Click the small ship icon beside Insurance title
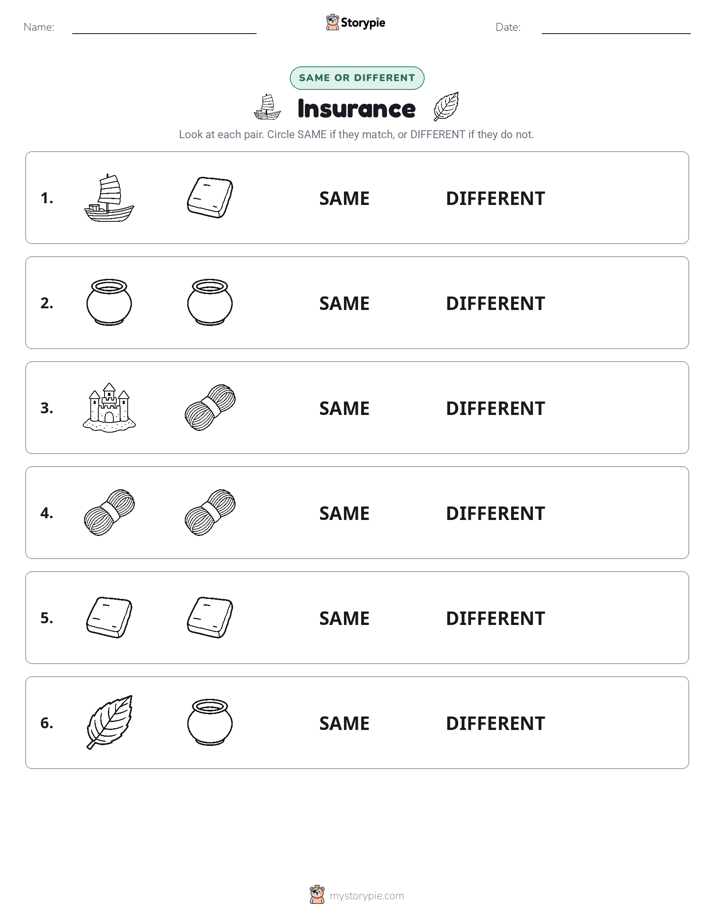The height and width of the screenshot is (924, 714). point(267,107)
